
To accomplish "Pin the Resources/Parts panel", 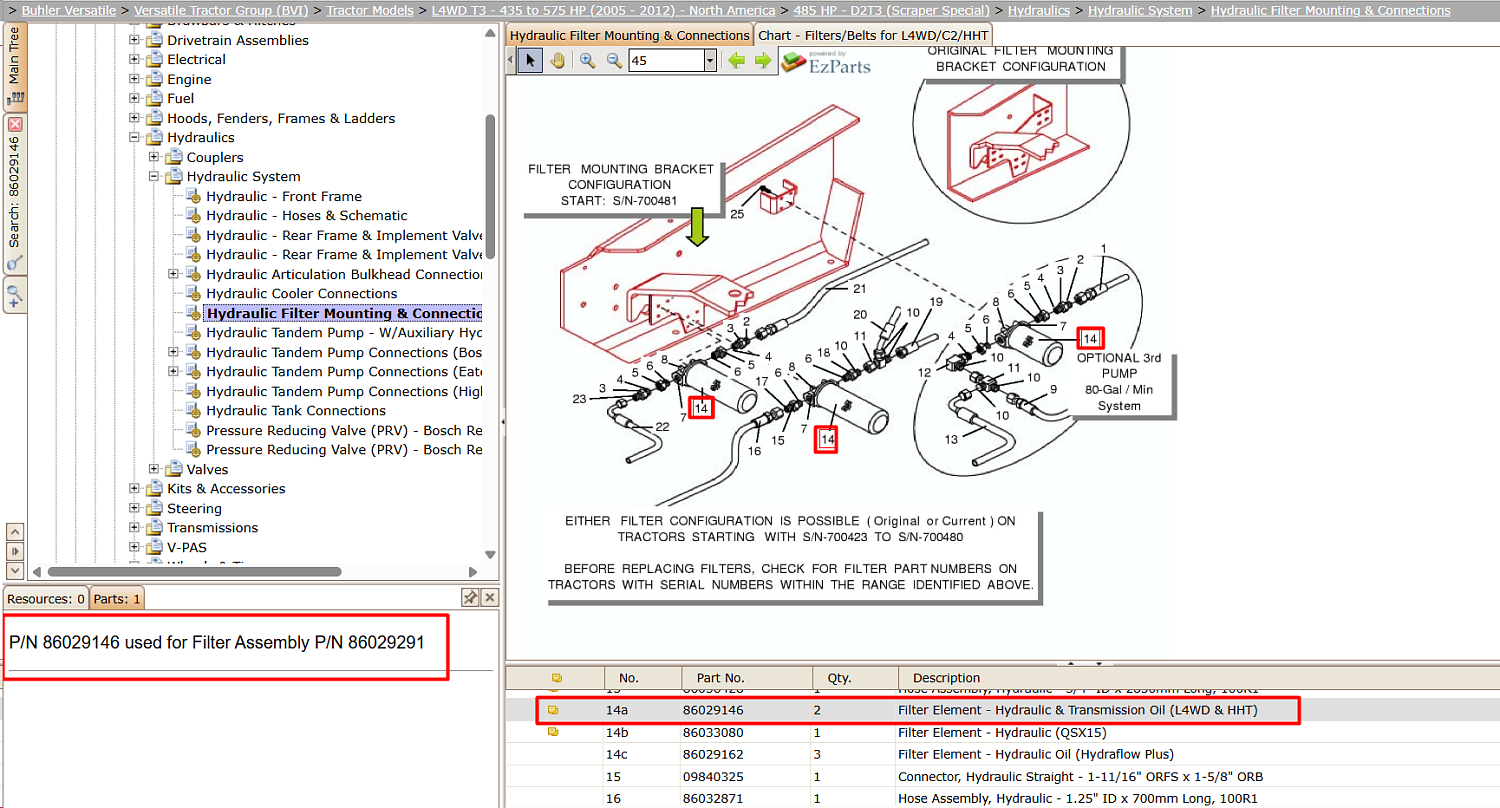I will click(x=469, y=597).
